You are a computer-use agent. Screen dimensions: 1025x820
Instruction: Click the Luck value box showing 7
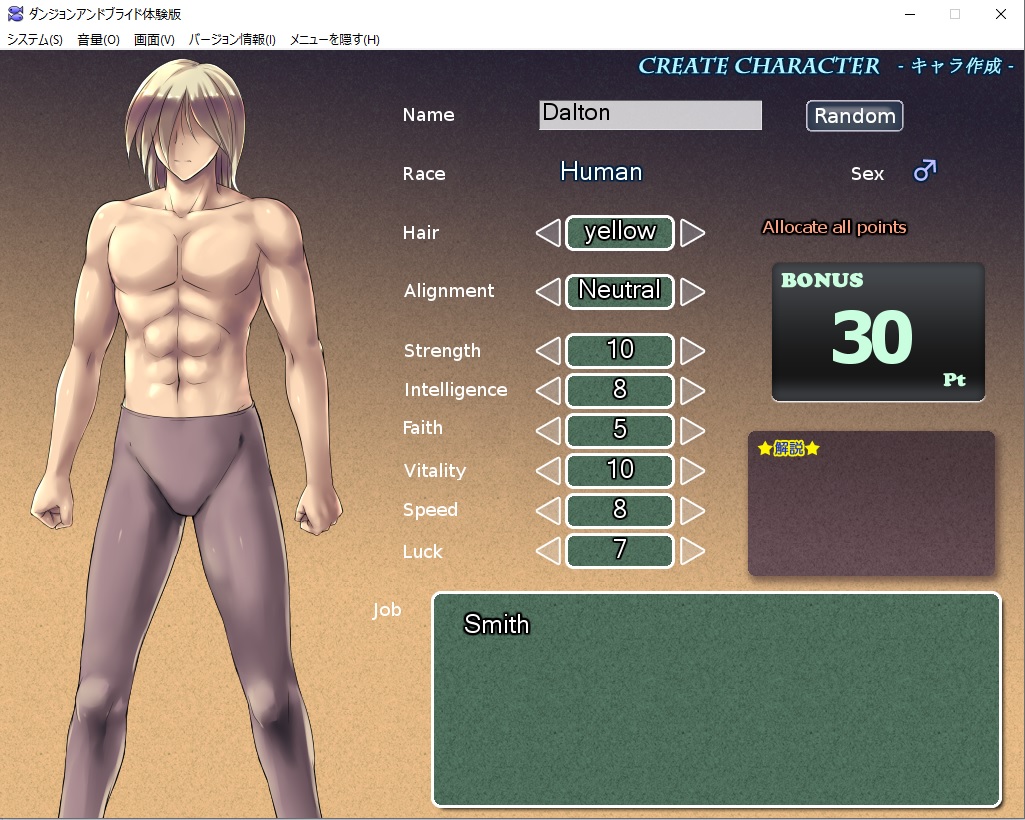[620, 551]
